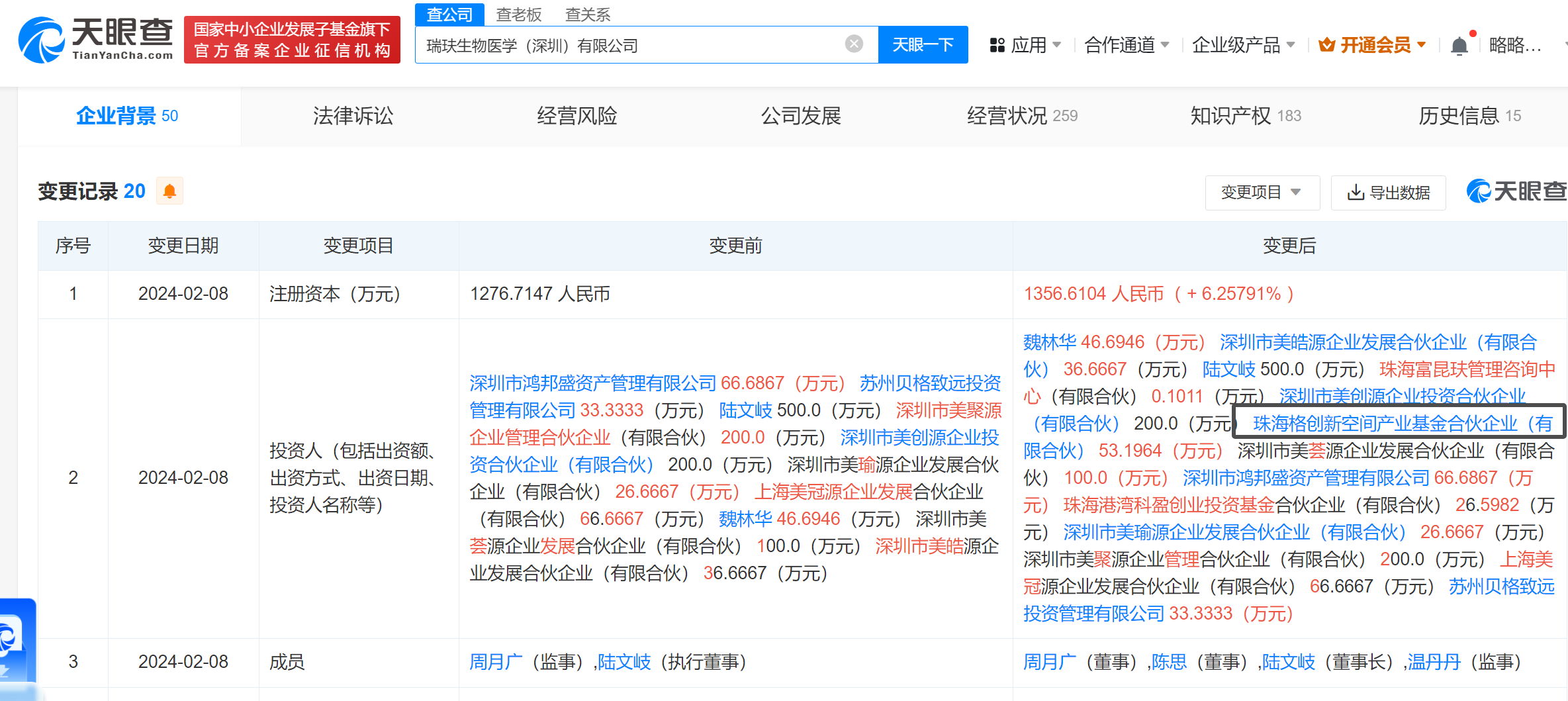Viewport: 1568px width, 701px height.
Task: Open the notifications bell
Action: (x=1459, y=45)
